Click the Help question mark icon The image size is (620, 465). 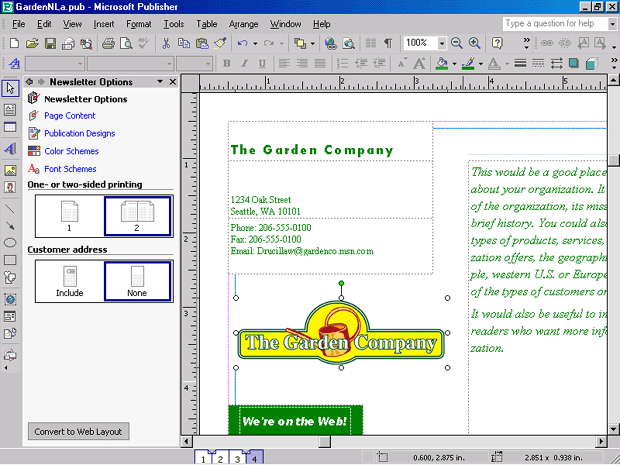click(497, 43)
